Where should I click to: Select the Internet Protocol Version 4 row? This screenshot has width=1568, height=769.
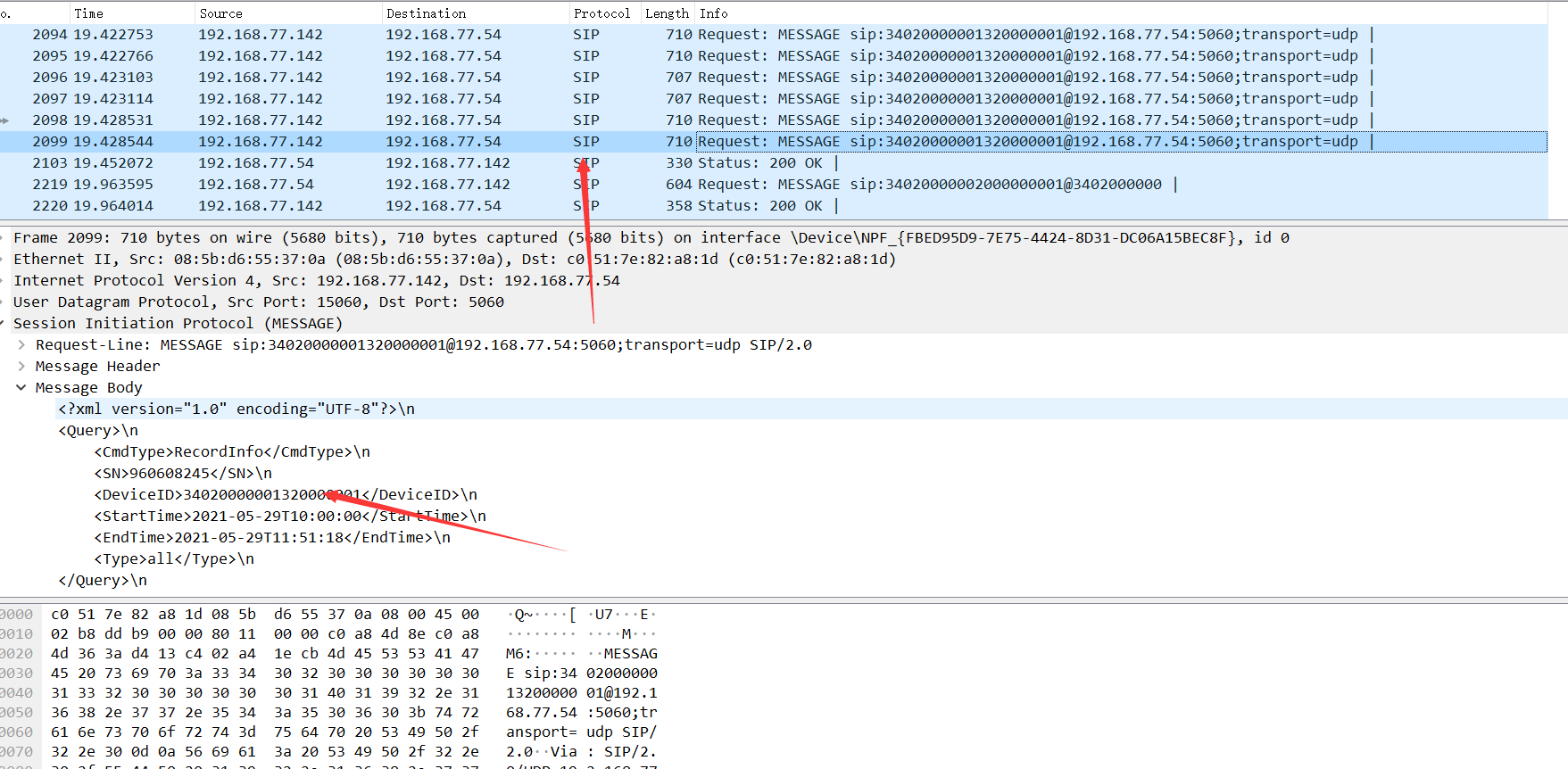pos(784,280)
